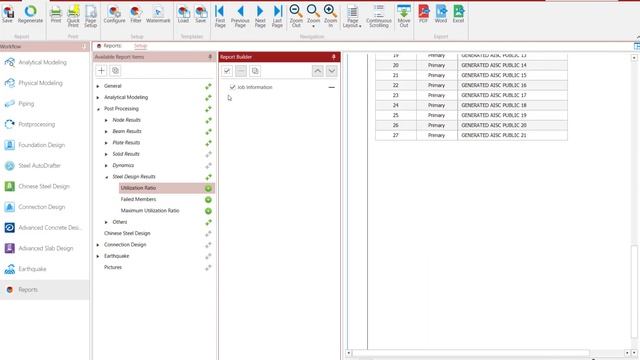The image size is (640, 360).
Task: Select the Failed Members tree item
Action: click(x=138, y=199)
